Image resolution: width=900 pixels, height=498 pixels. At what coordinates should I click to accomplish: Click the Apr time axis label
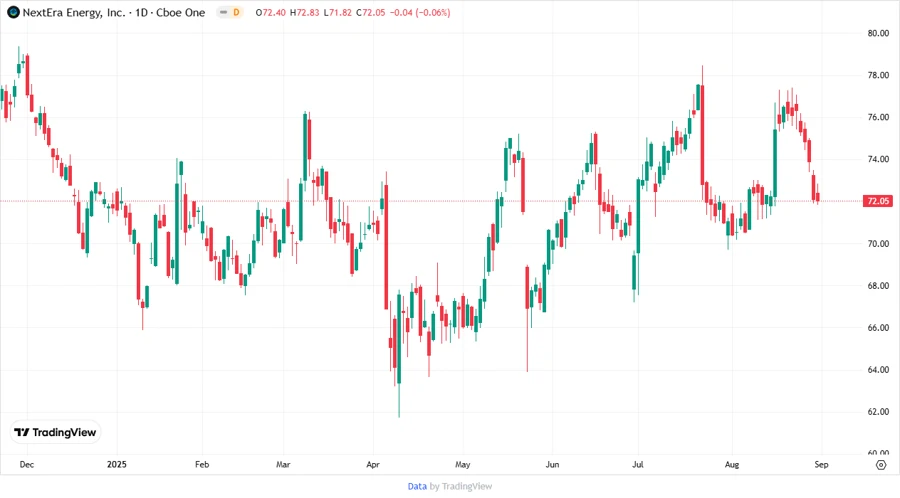tap(373, 464)
